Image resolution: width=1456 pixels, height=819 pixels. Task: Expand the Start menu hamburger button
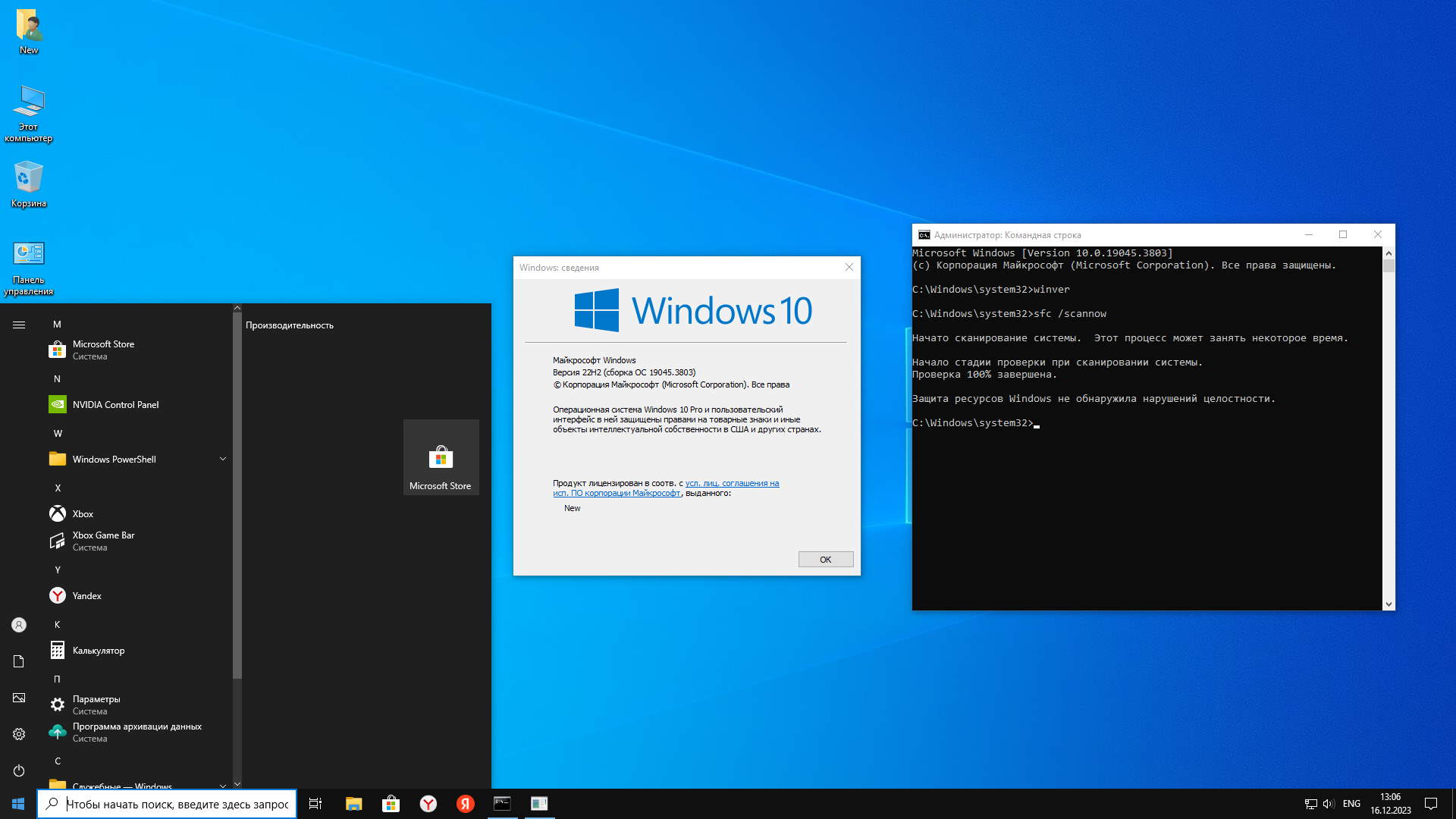[x=19, y=325]
